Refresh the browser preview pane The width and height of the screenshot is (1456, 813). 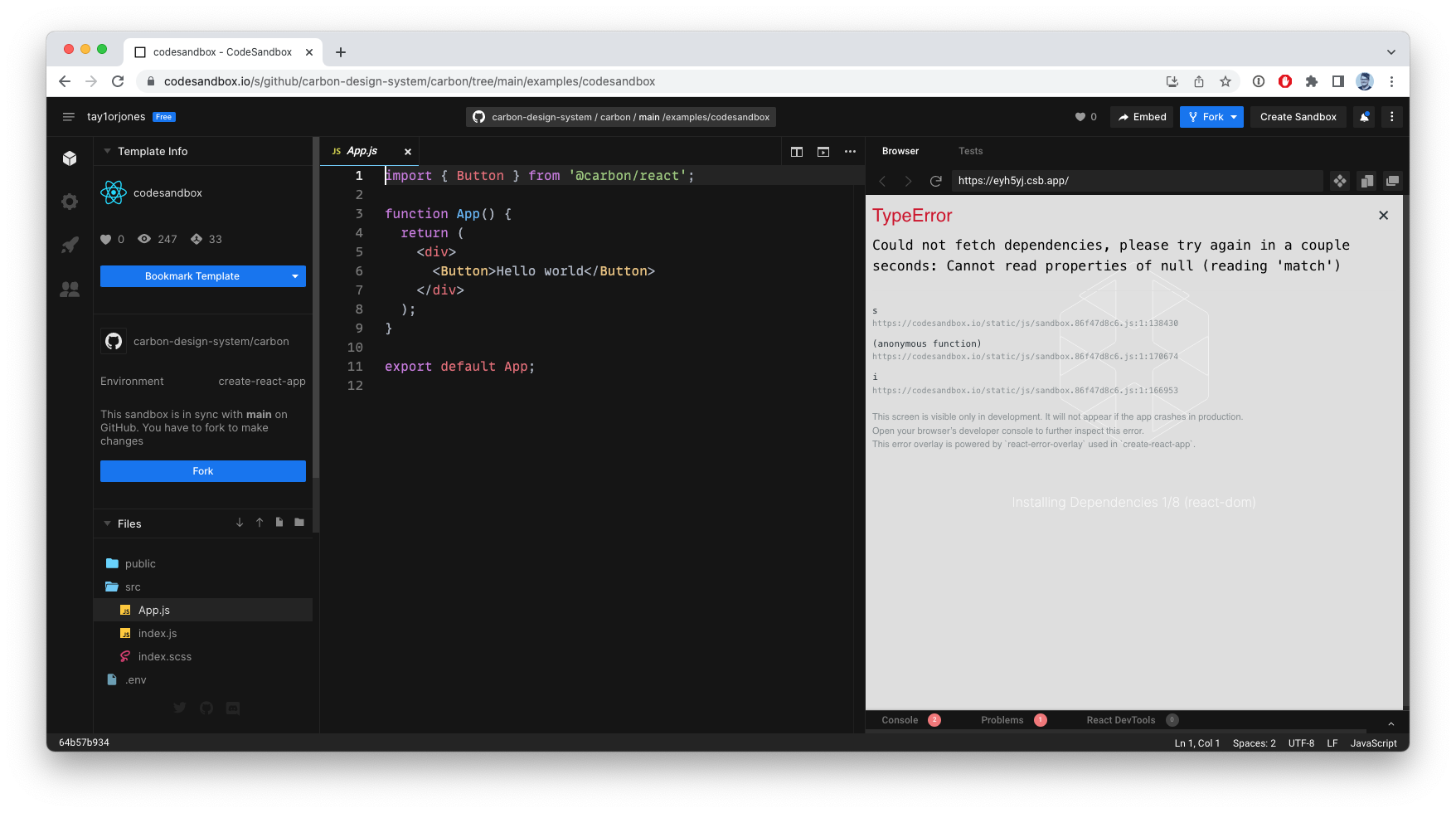click(x=936, y=181)
